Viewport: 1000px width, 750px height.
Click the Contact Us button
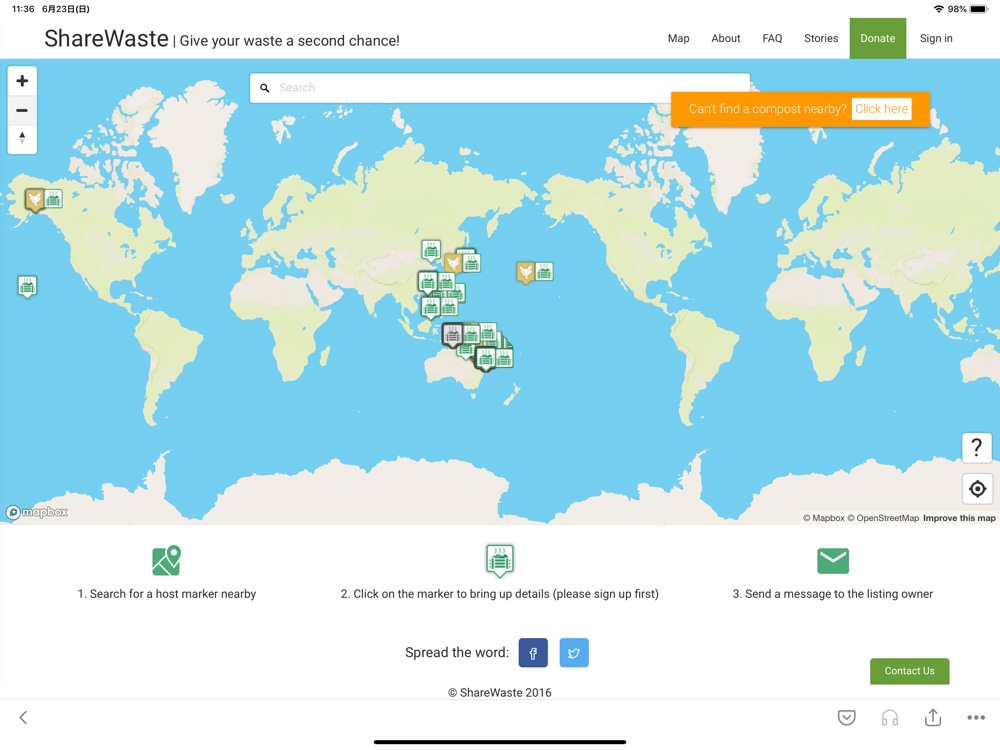(909, 671)
